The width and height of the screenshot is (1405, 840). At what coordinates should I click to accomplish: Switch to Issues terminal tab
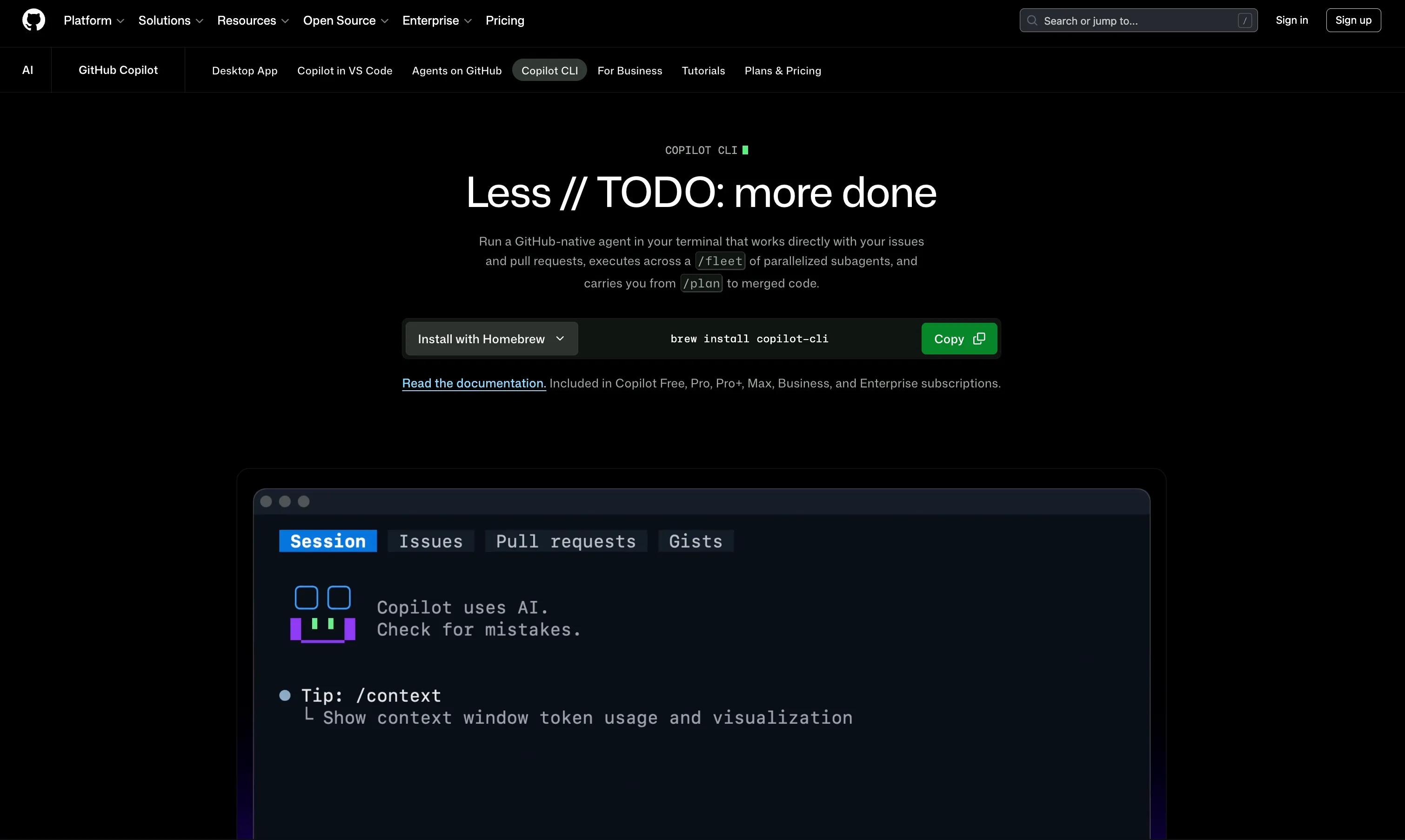click(431, 541)
